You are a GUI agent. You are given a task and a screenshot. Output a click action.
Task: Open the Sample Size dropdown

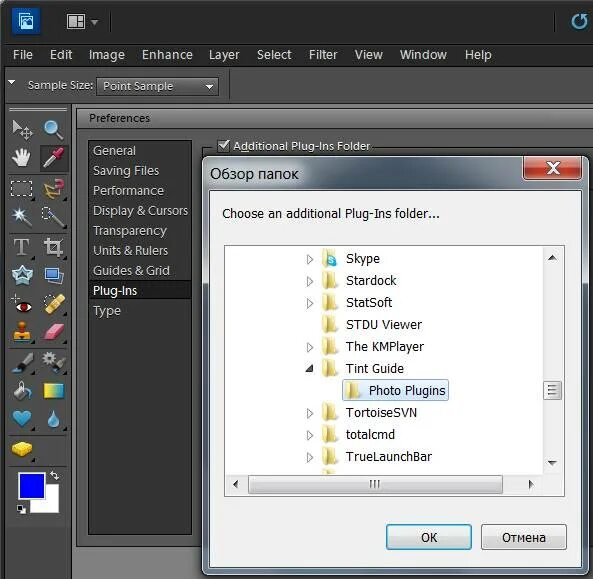[x=157, y=87]
